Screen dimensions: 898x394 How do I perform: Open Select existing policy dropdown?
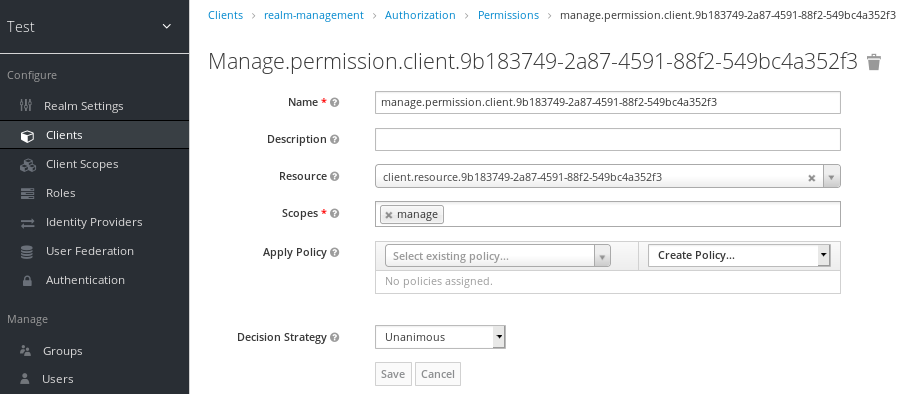pos(498,256)
